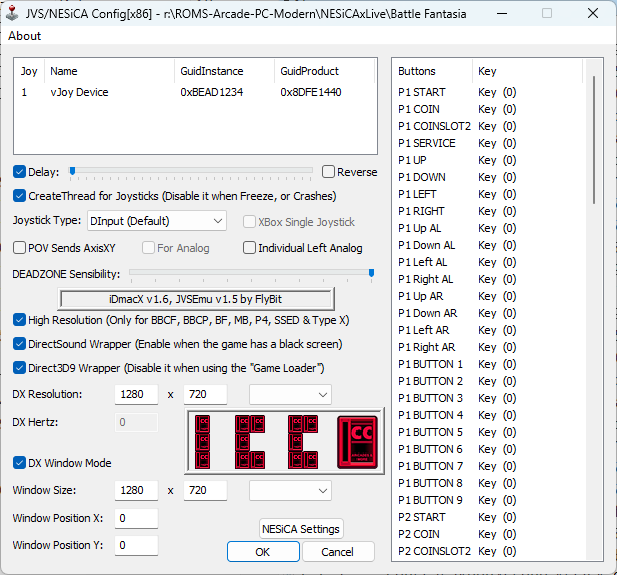This screenshot has width=617, height=575.
Task: Select the P1 Up AL row
Action: click(x=488, y=228)
